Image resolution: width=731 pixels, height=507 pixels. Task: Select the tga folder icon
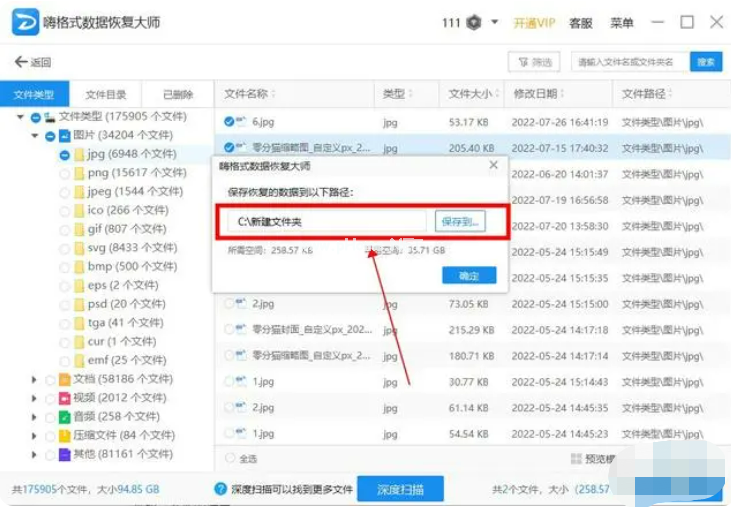click(79, 323)
